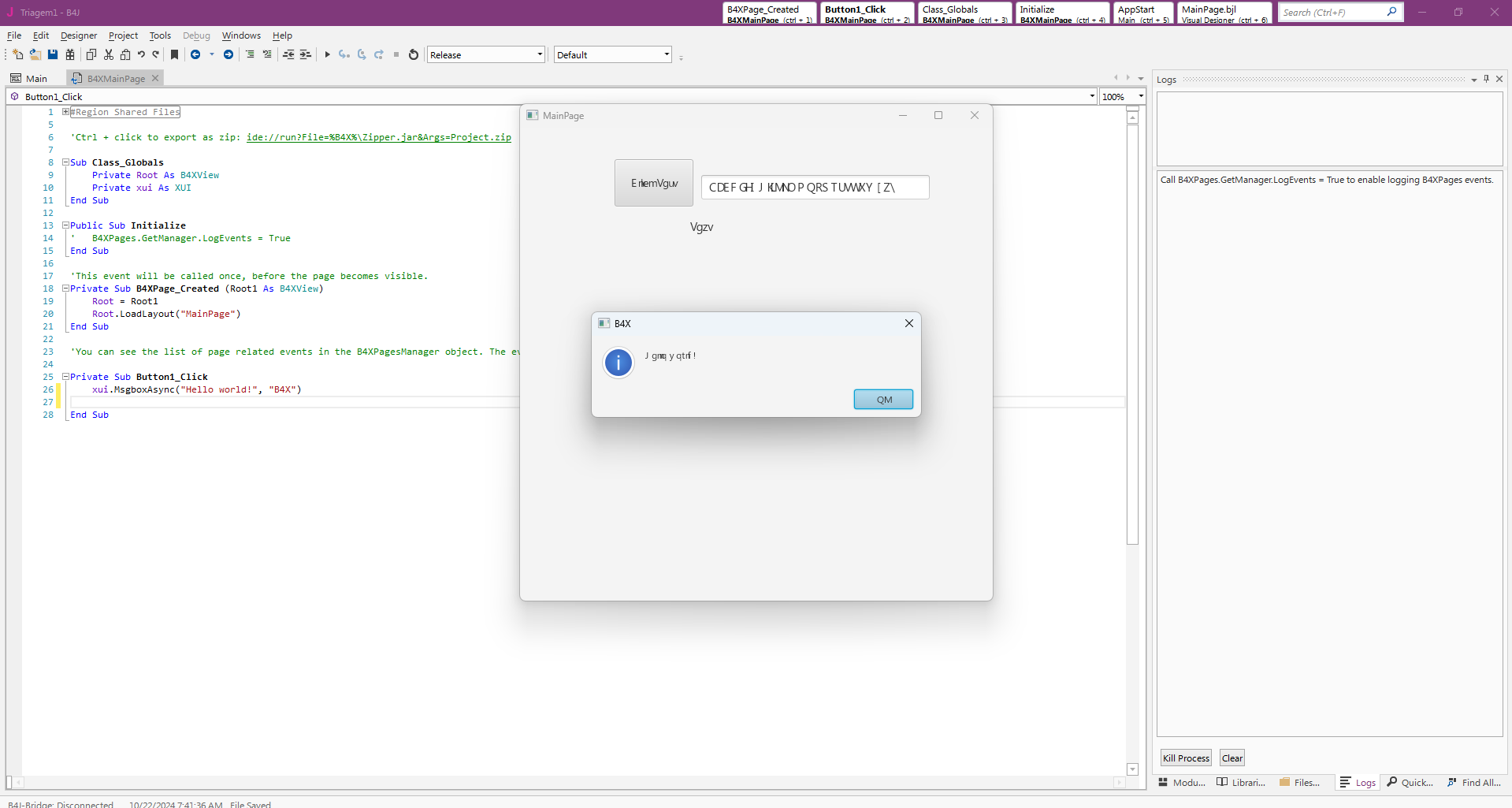Click the Export as zip toolbar icon
This screenshot has width=1512, height=808.
(x=70, y=54)
